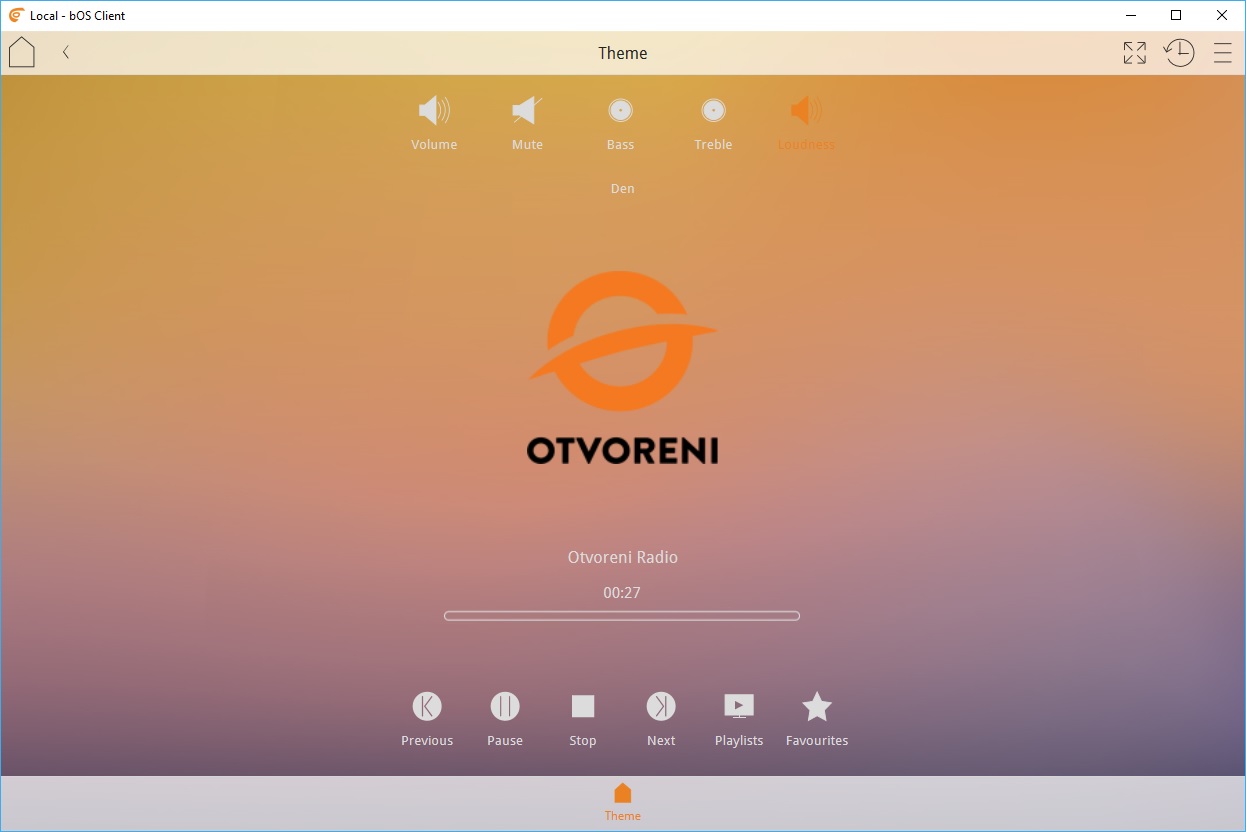This screenshot has width=1246, height=832.
Task: Select the Treble knob icon
Action: (x=713, y=110)
